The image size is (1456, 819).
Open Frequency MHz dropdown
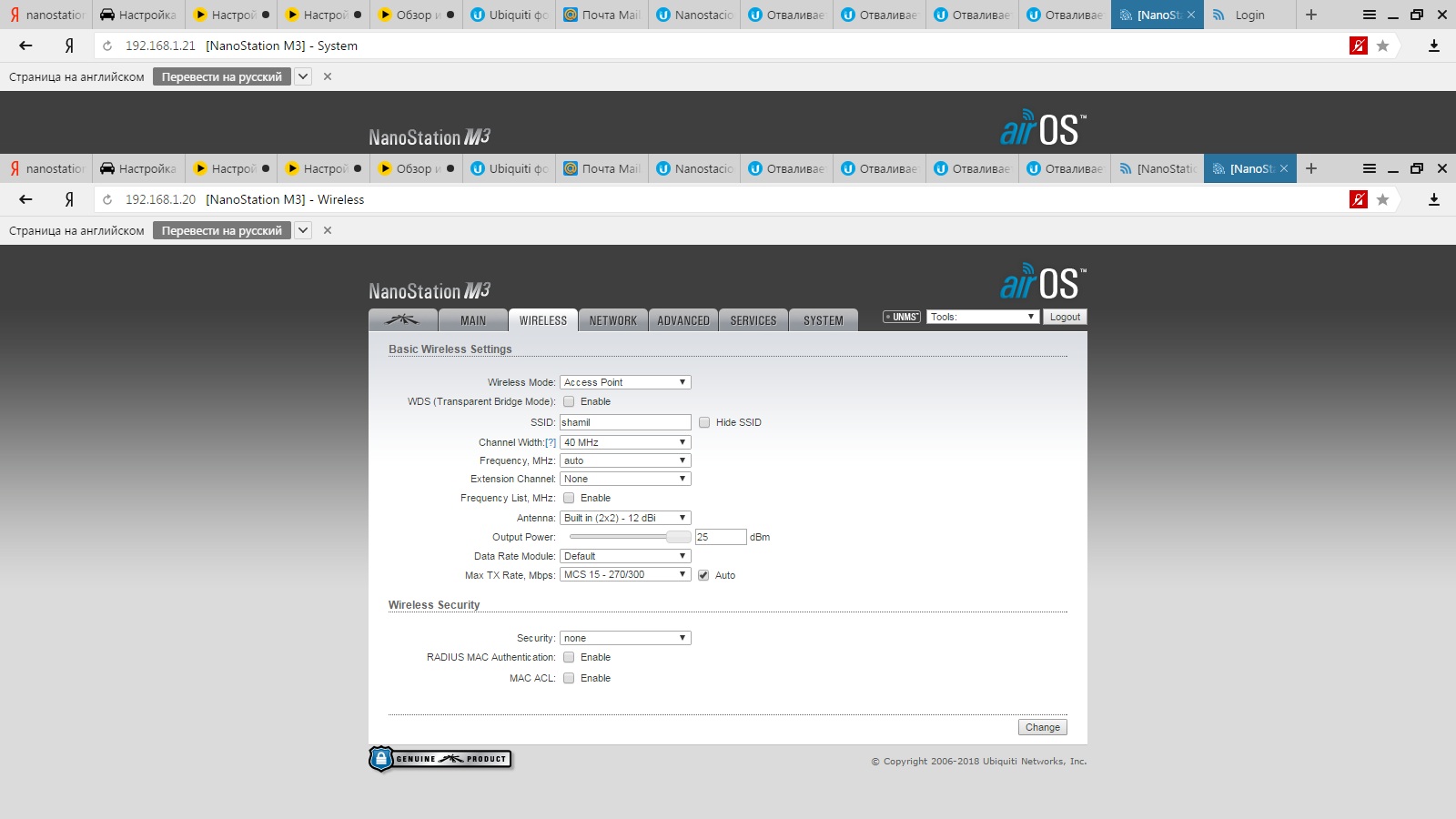625,460
